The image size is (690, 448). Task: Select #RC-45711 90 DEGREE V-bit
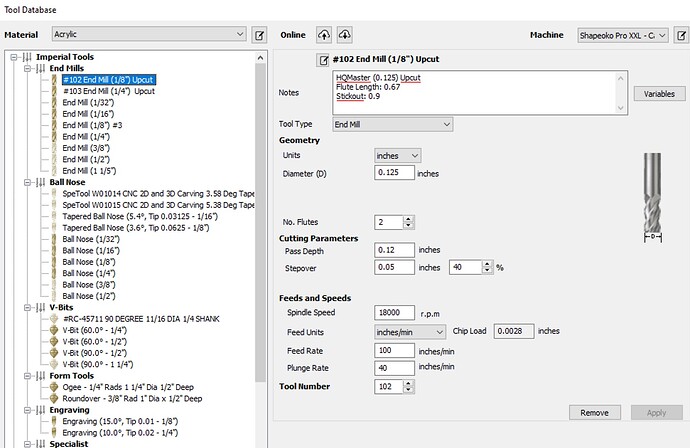[x=141, y=319]
